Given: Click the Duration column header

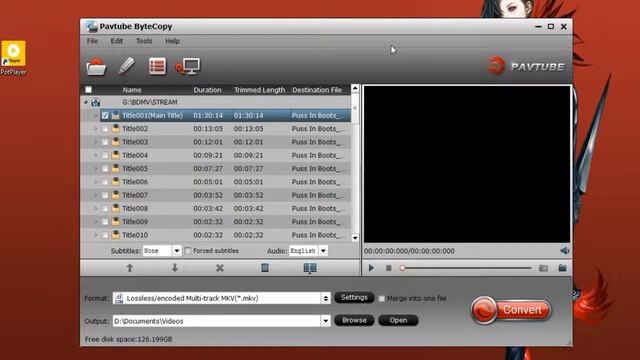Looking at the screenshot, I should [207, 90].
